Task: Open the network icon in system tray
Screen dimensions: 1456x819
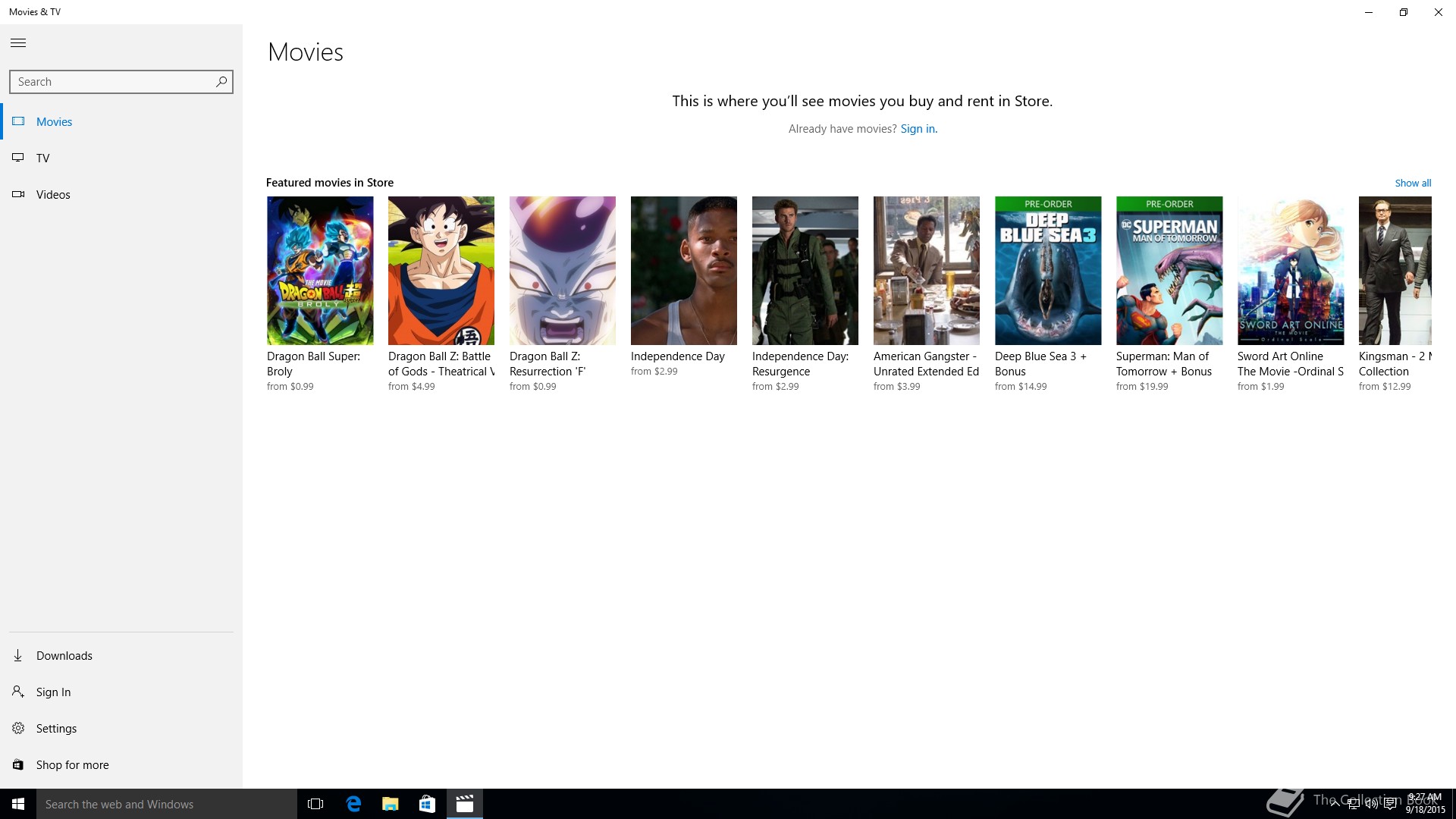Action: click(1353, 805)
